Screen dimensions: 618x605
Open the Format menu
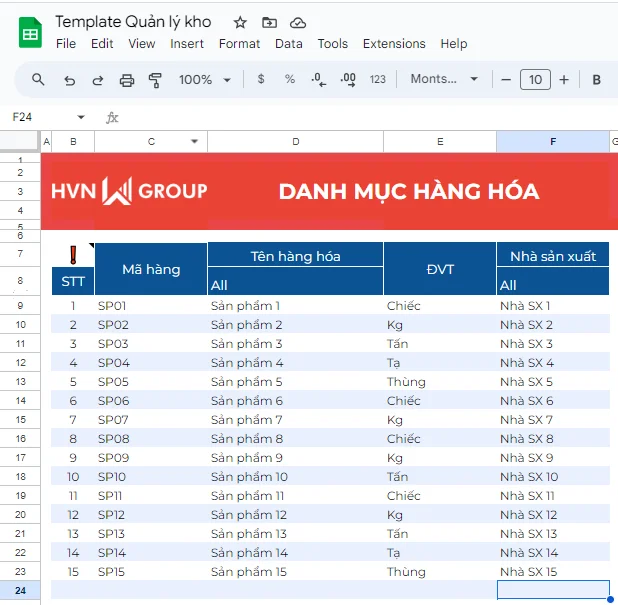click(x=239, y=44)
